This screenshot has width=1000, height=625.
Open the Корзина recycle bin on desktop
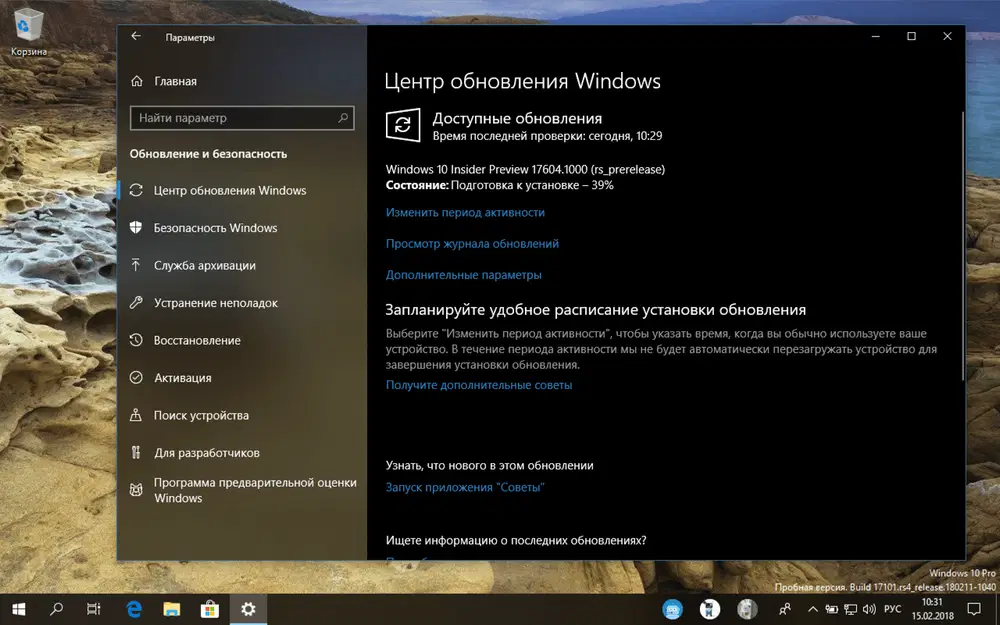point(28,32)
